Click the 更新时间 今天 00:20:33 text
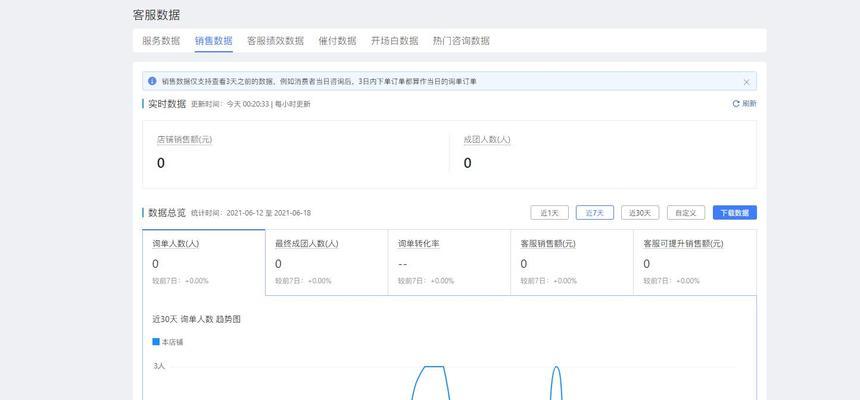Image resolution: width=860 pixels, height=400 pixels. pos(230,104)
